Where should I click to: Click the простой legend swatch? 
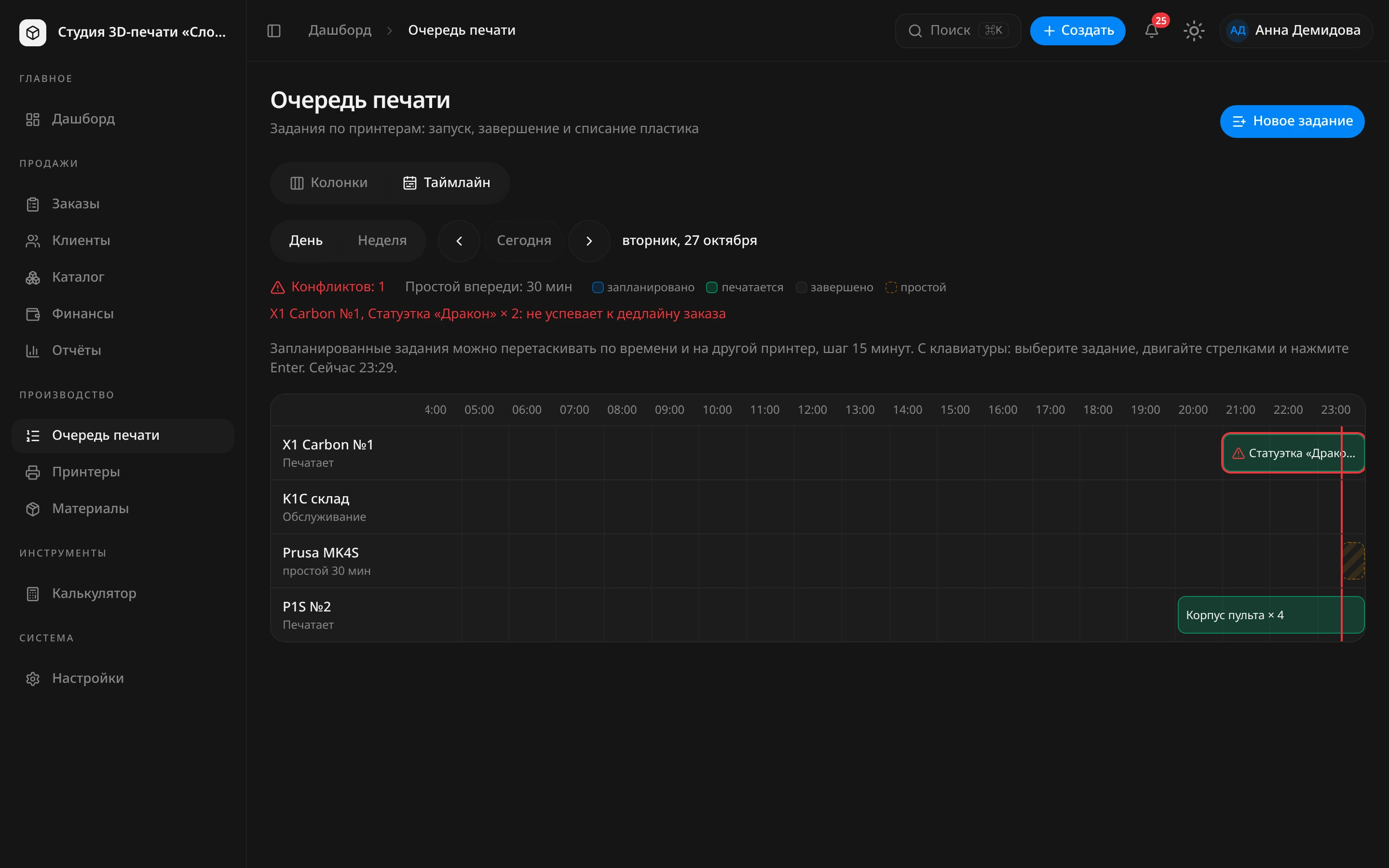(x=891, y=287)
